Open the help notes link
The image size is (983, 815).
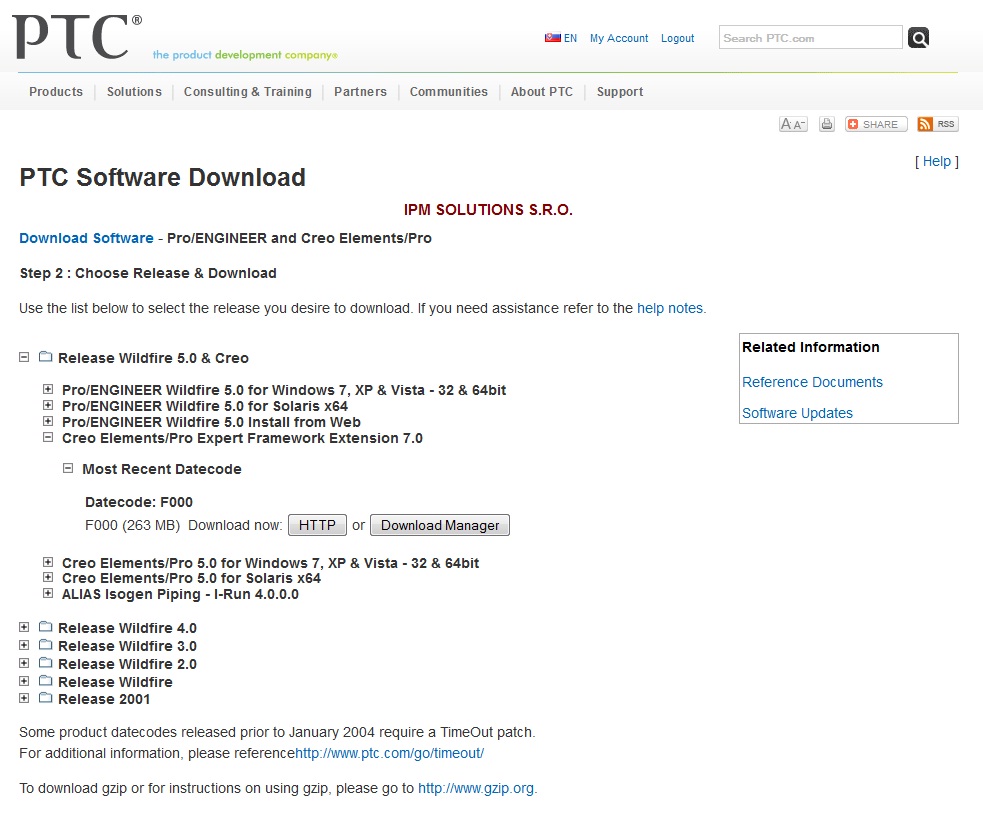670,308
